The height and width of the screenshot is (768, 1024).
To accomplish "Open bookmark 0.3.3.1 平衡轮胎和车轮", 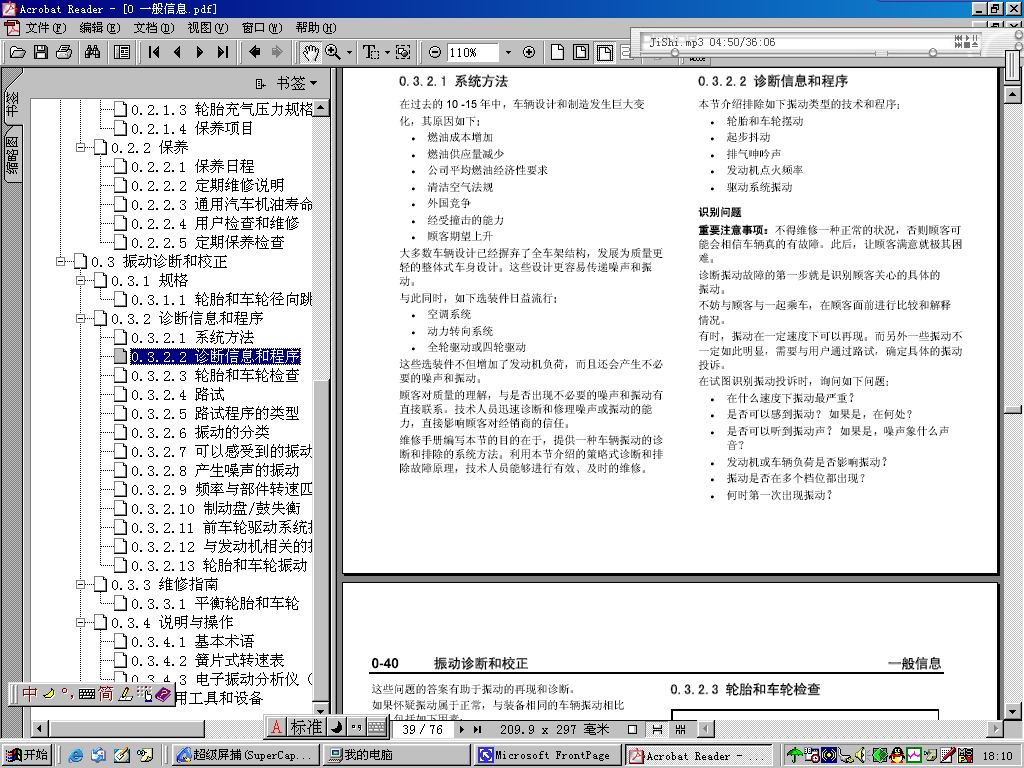I will 215,603.
